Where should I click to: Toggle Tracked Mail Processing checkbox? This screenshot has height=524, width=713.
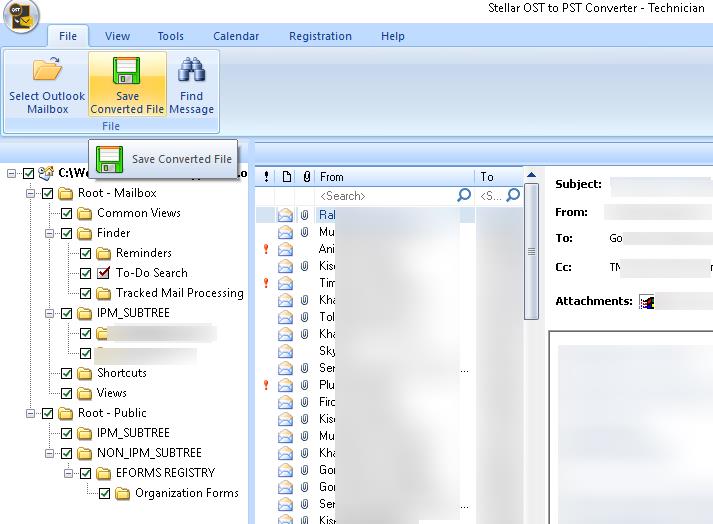tap(85, 293)
